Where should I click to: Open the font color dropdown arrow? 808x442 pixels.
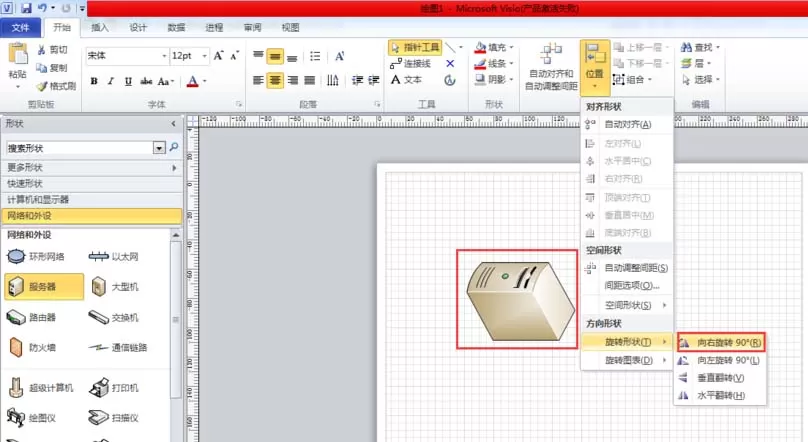tap(205, 81)
